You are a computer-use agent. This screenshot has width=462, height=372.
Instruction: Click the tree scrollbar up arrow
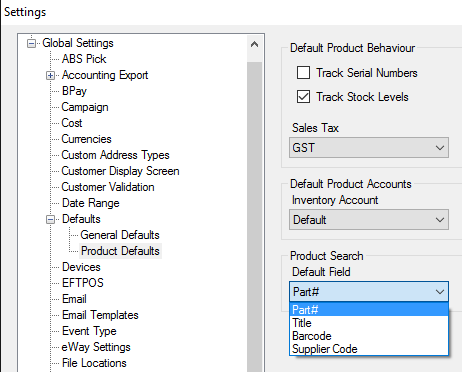(255, 44)
